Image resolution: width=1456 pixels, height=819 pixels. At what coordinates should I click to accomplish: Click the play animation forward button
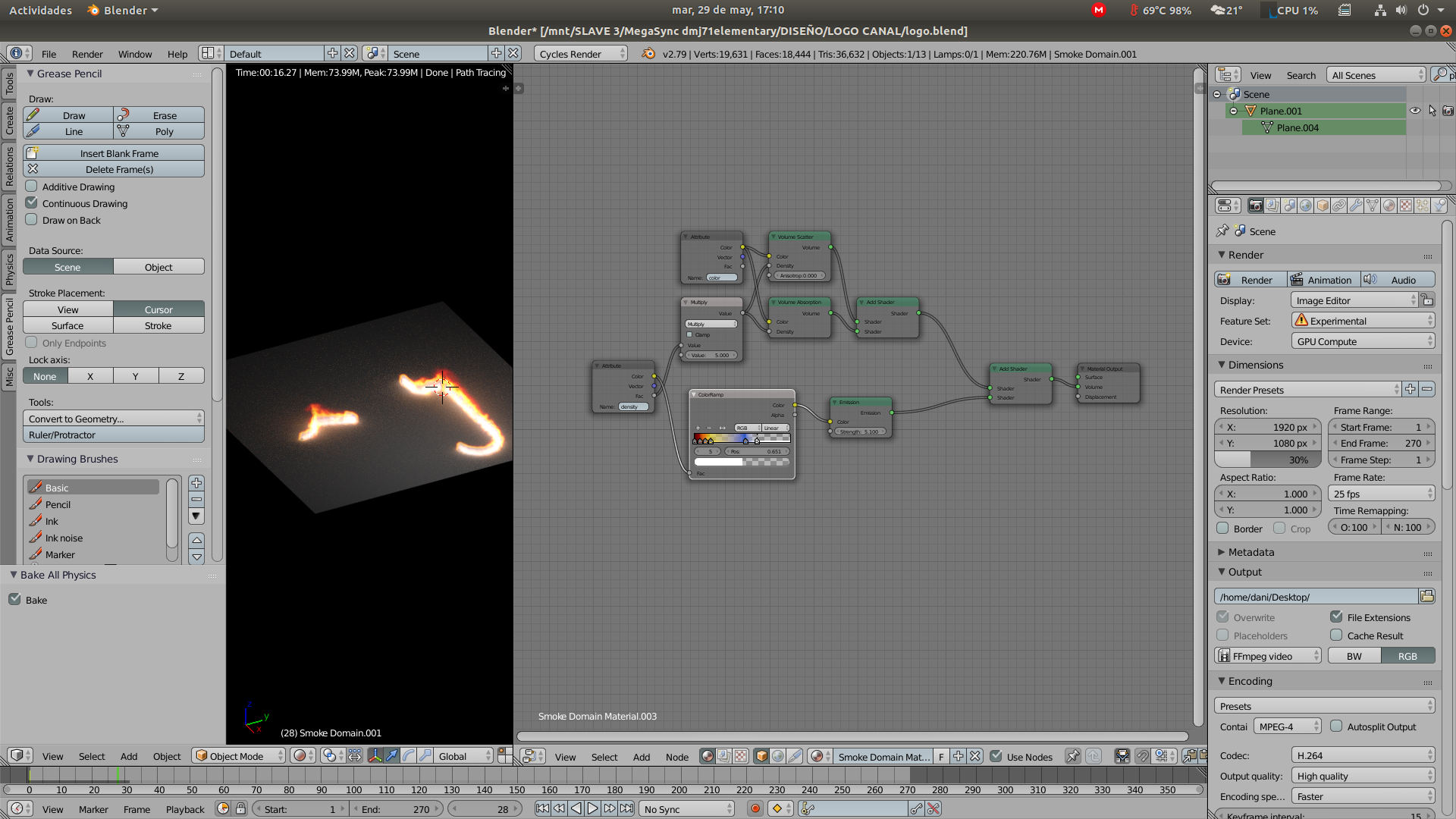[x=593, y=809]
